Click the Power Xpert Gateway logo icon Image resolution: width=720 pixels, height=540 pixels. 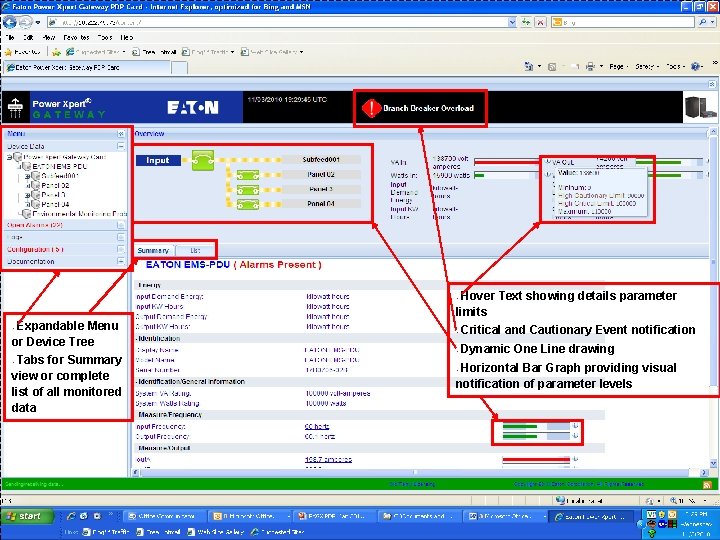[x=16, y=108]
